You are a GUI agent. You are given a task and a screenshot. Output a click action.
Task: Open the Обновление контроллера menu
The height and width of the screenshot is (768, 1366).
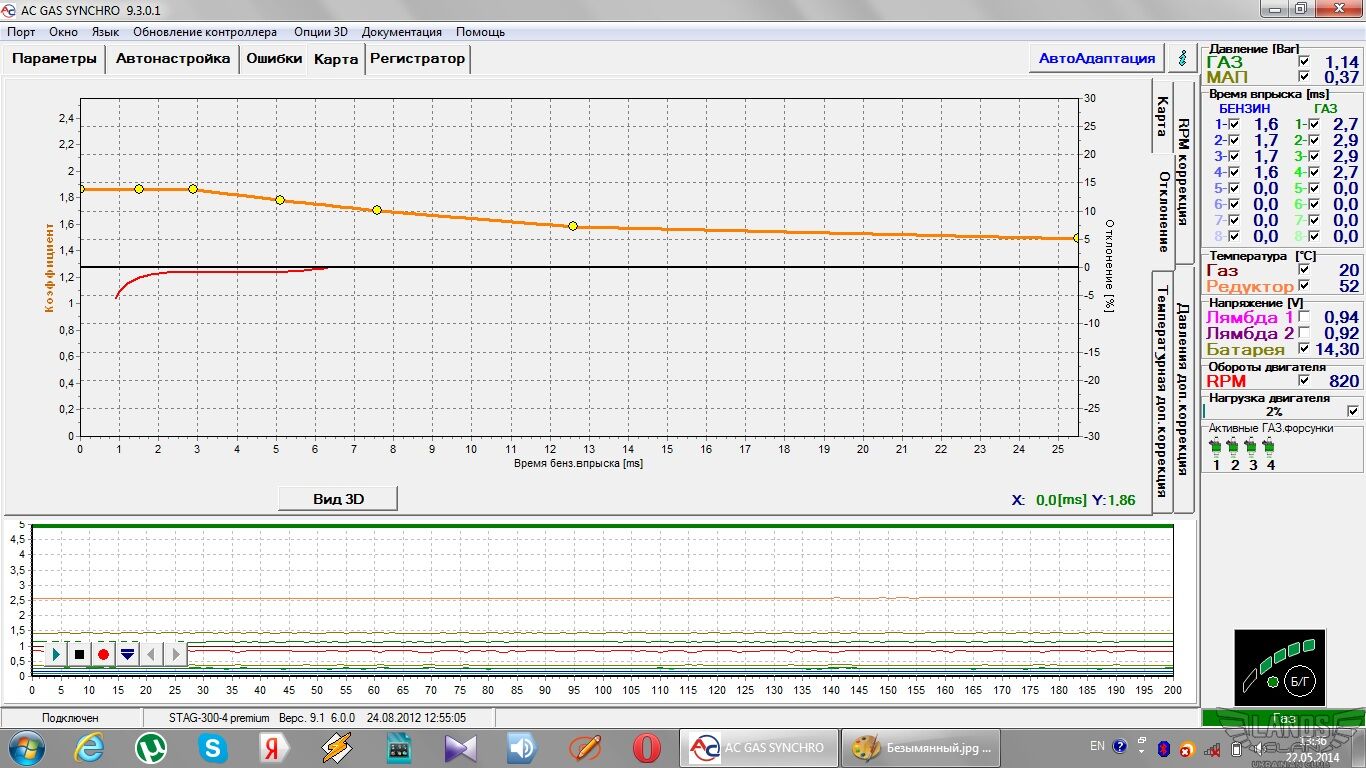pyautogui.click(x=205, y=32)
